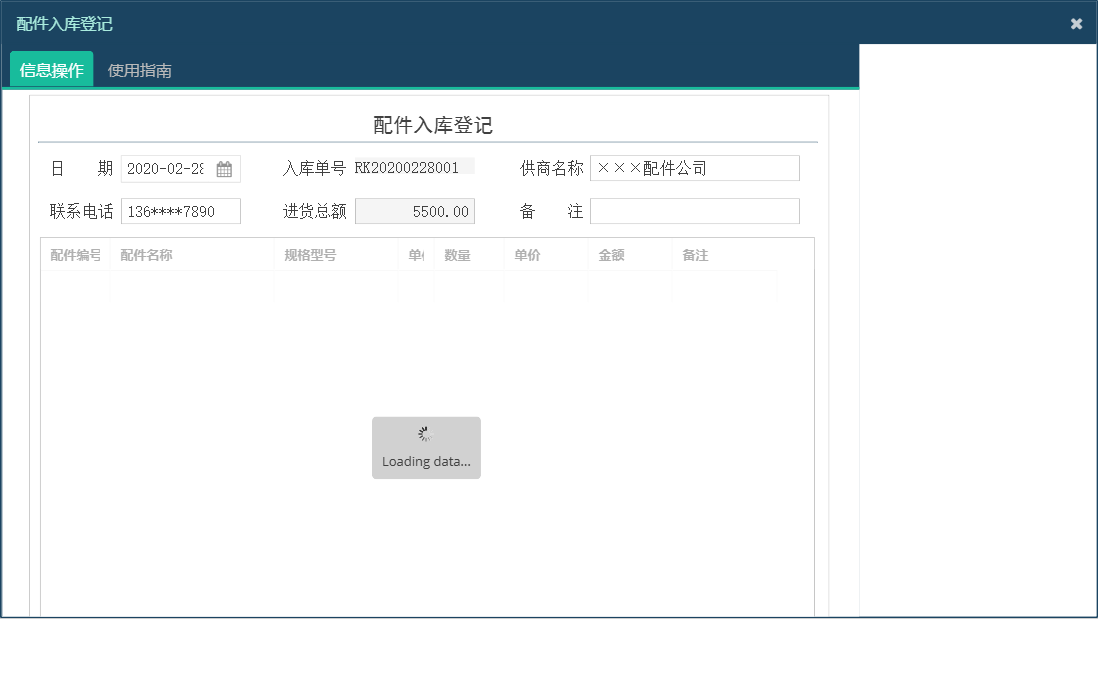Click the 供商名称 field showing ×××配件公司
This screenshot has width=1098, height=687.
pyautogui.click(x=694, y=167)
